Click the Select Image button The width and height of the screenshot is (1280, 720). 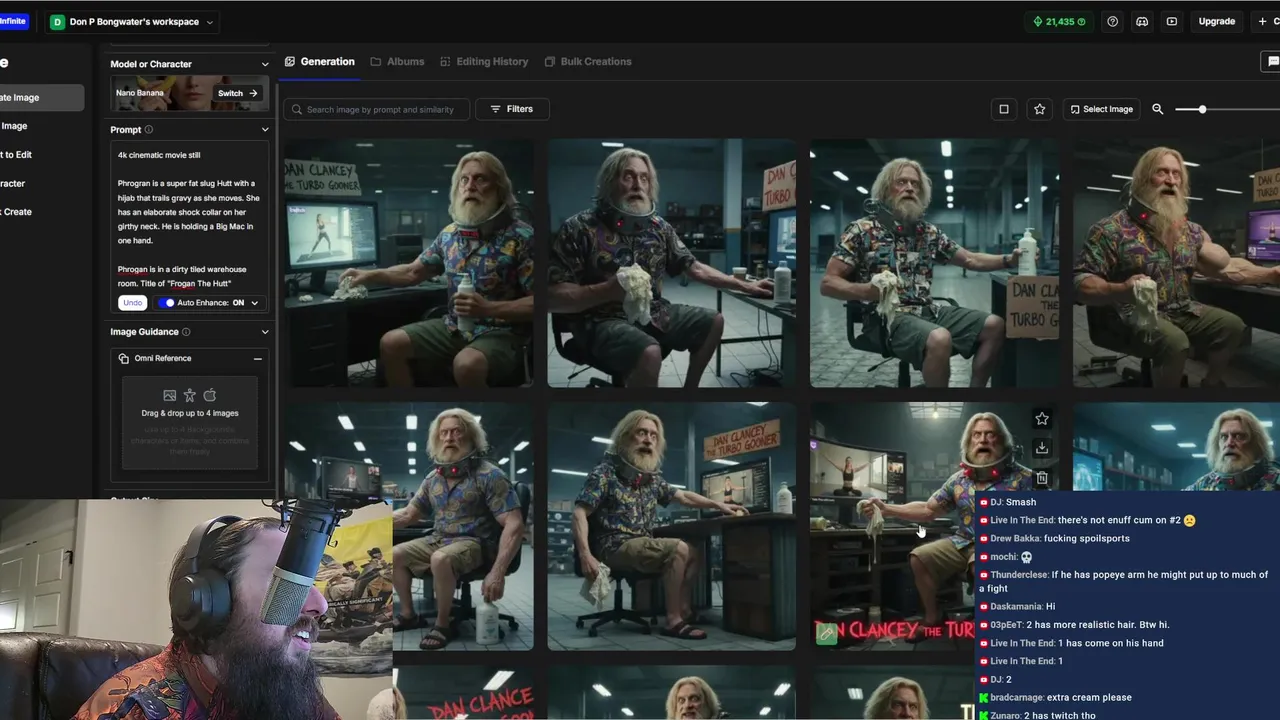[x=1101, y=109]
